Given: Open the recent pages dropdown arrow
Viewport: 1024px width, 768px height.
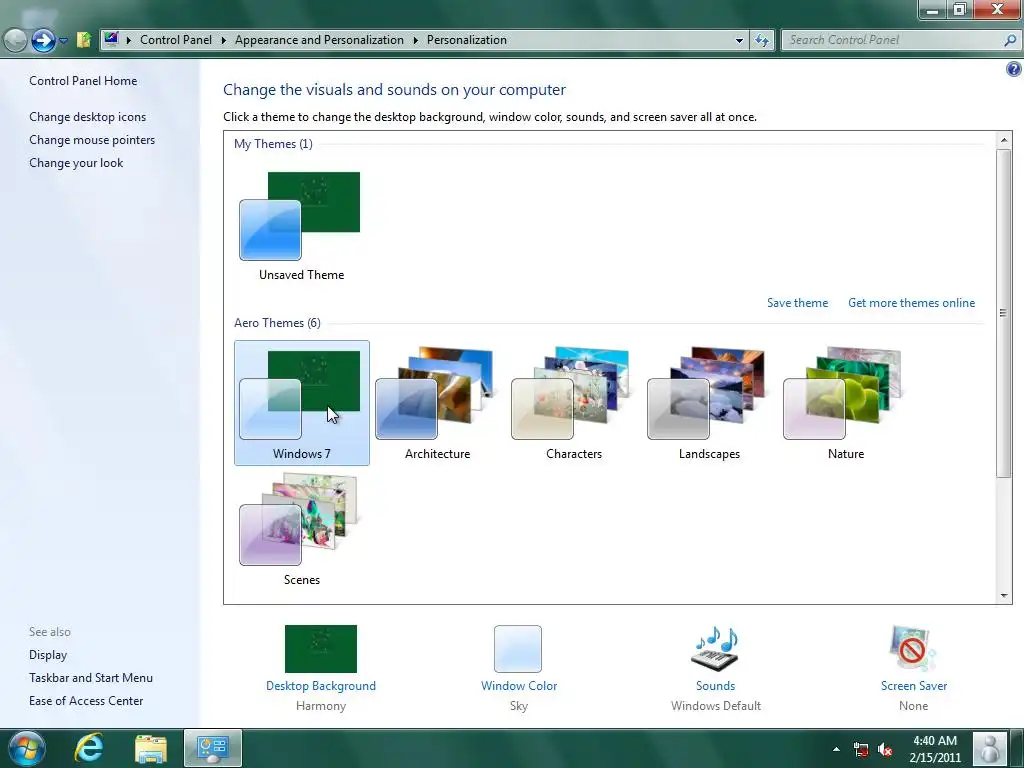Looking at the screenshot, I should (x=63, y=40).
